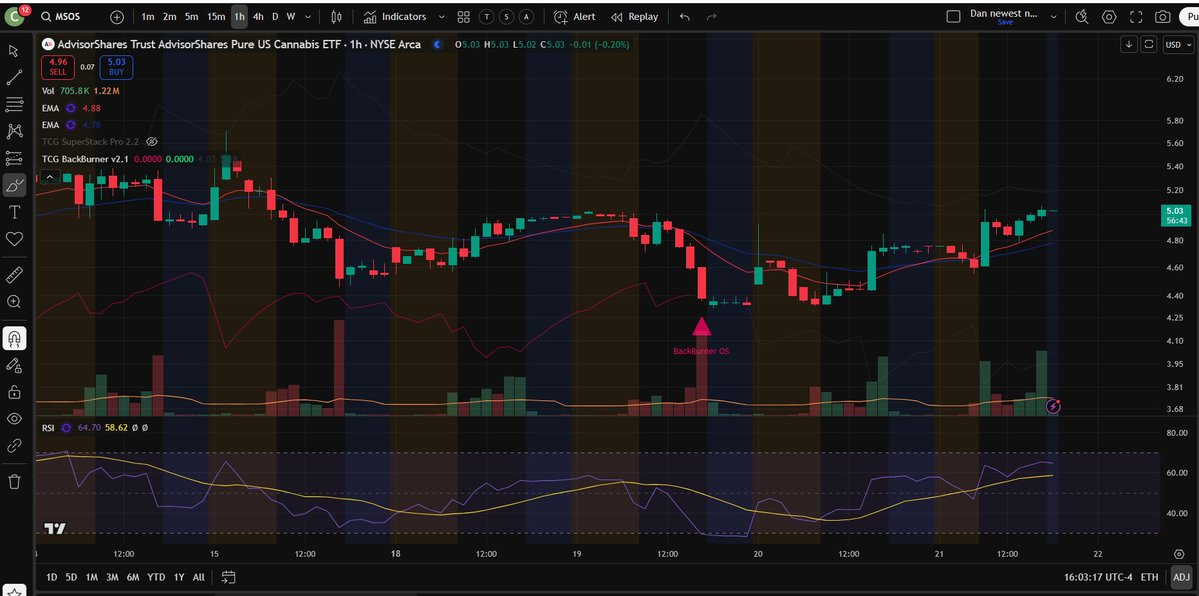This screenshot has width=1199, height=596.
Task: Activate the zoom in tool
Action: 14,301
